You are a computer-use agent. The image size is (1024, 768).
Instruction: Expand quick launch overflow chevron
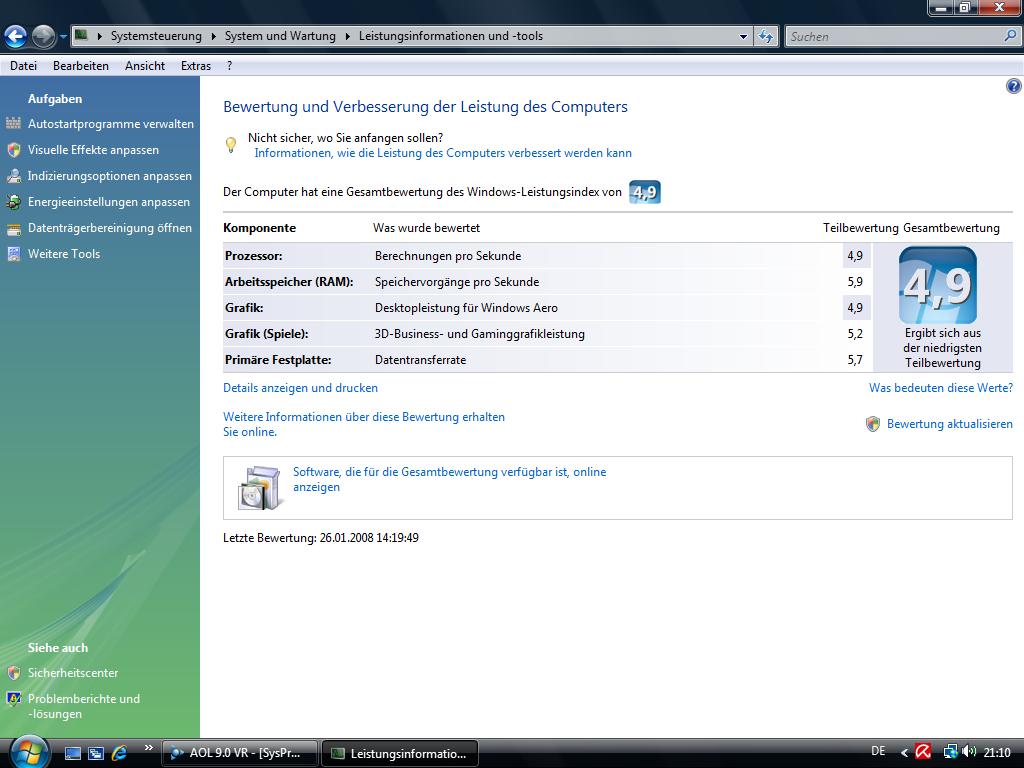tap(149, 748)
